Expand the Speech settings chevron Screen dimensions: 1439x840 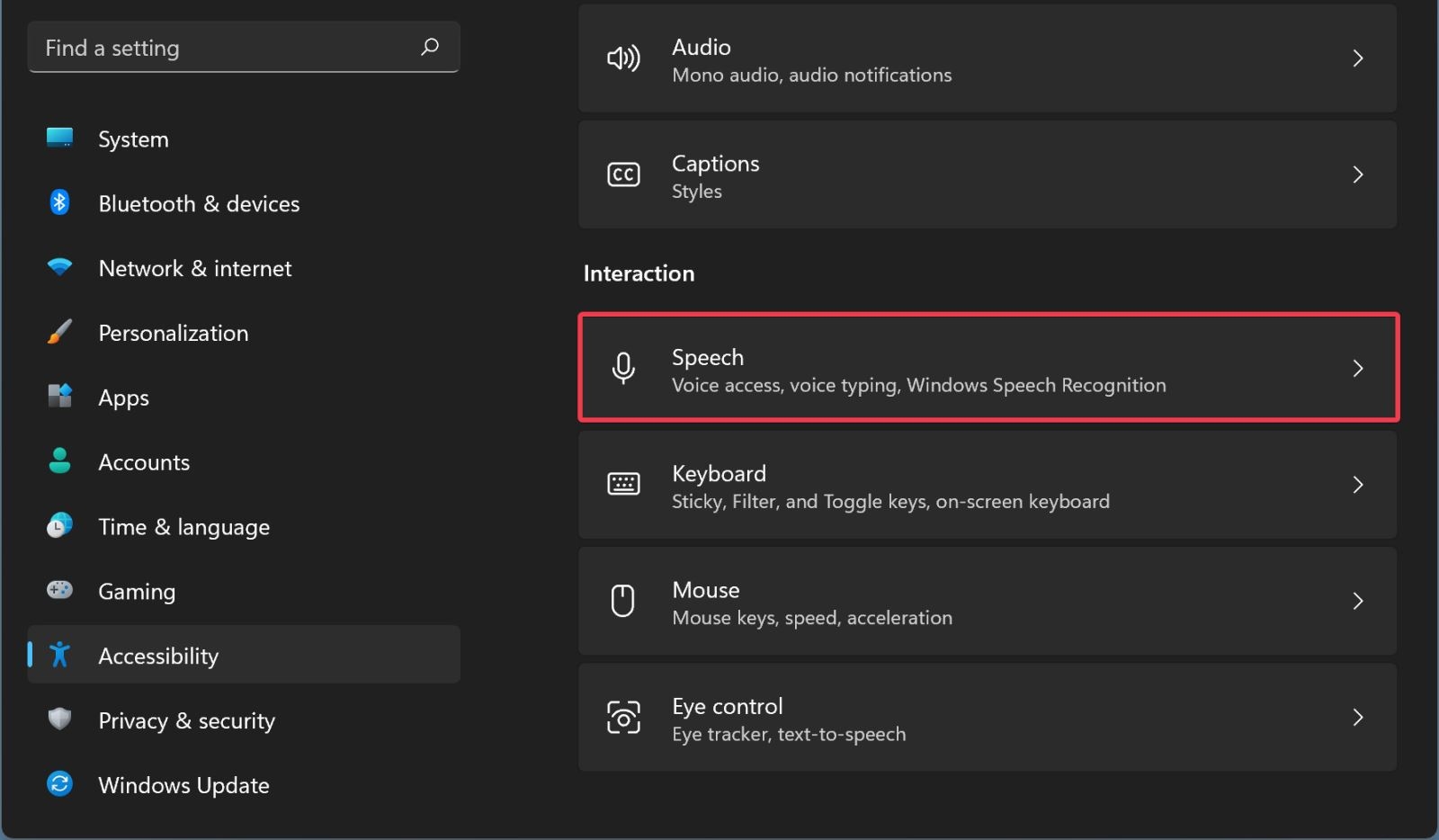pyautogui.click(x=1358, y=369)
